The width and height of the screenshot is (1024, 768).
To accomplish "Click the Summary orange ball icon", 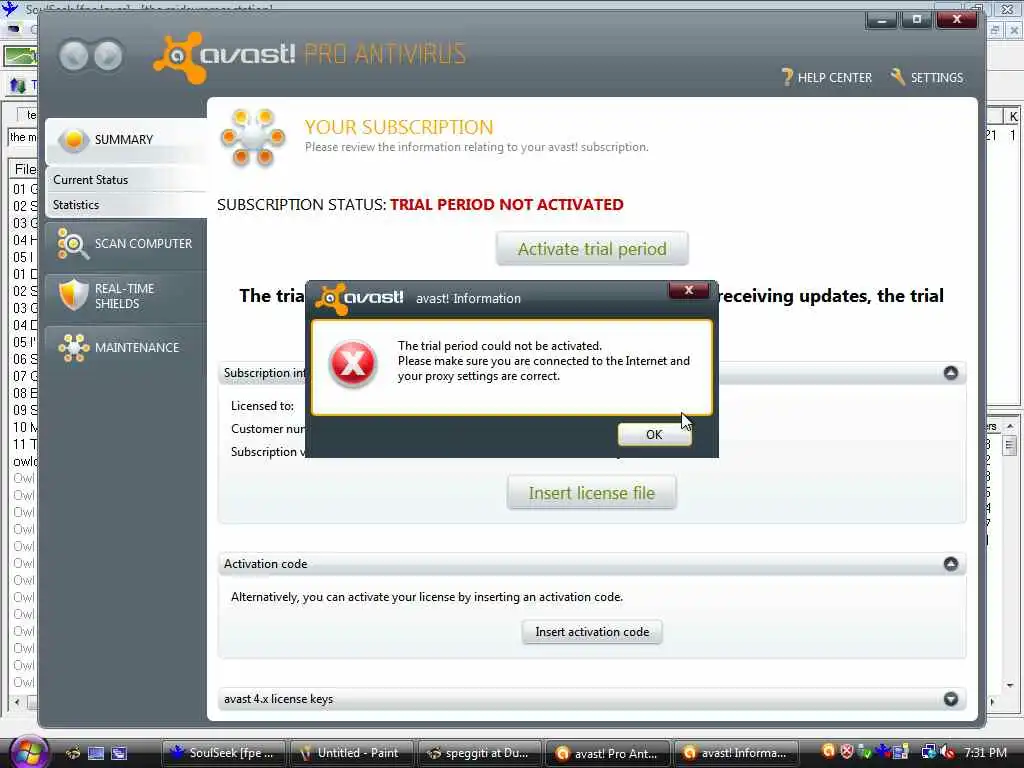I will pos(74,140).
